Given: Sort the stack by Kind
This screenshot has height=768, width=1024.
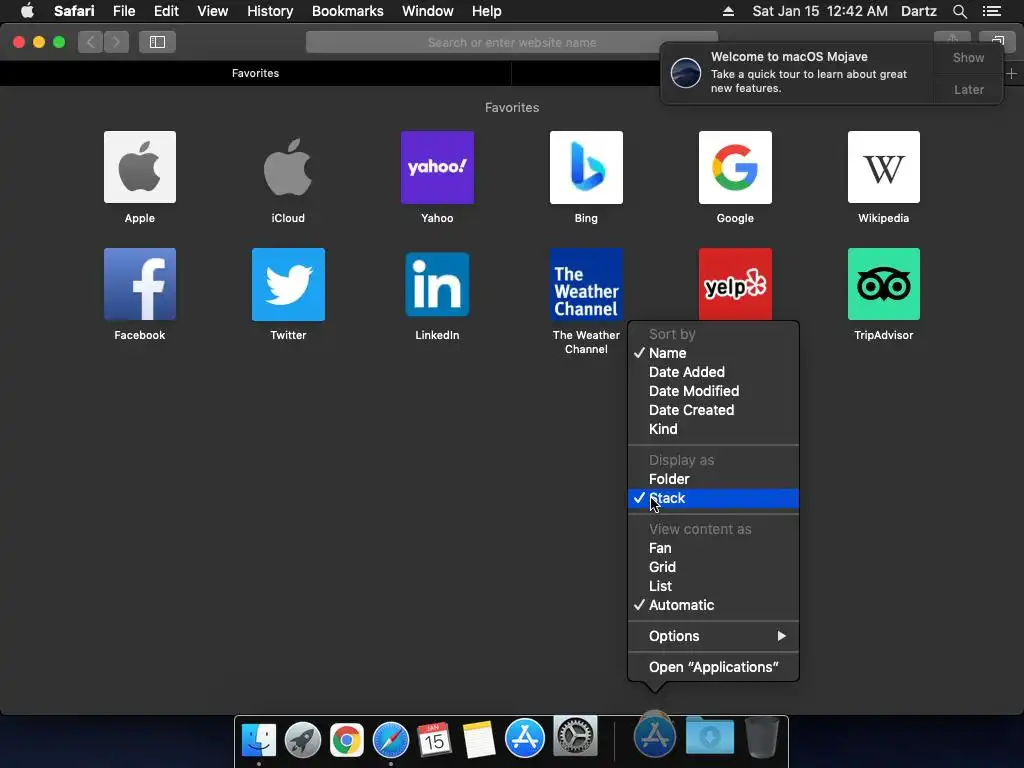Looking at the screenshot, I should [x=713, y=429].
